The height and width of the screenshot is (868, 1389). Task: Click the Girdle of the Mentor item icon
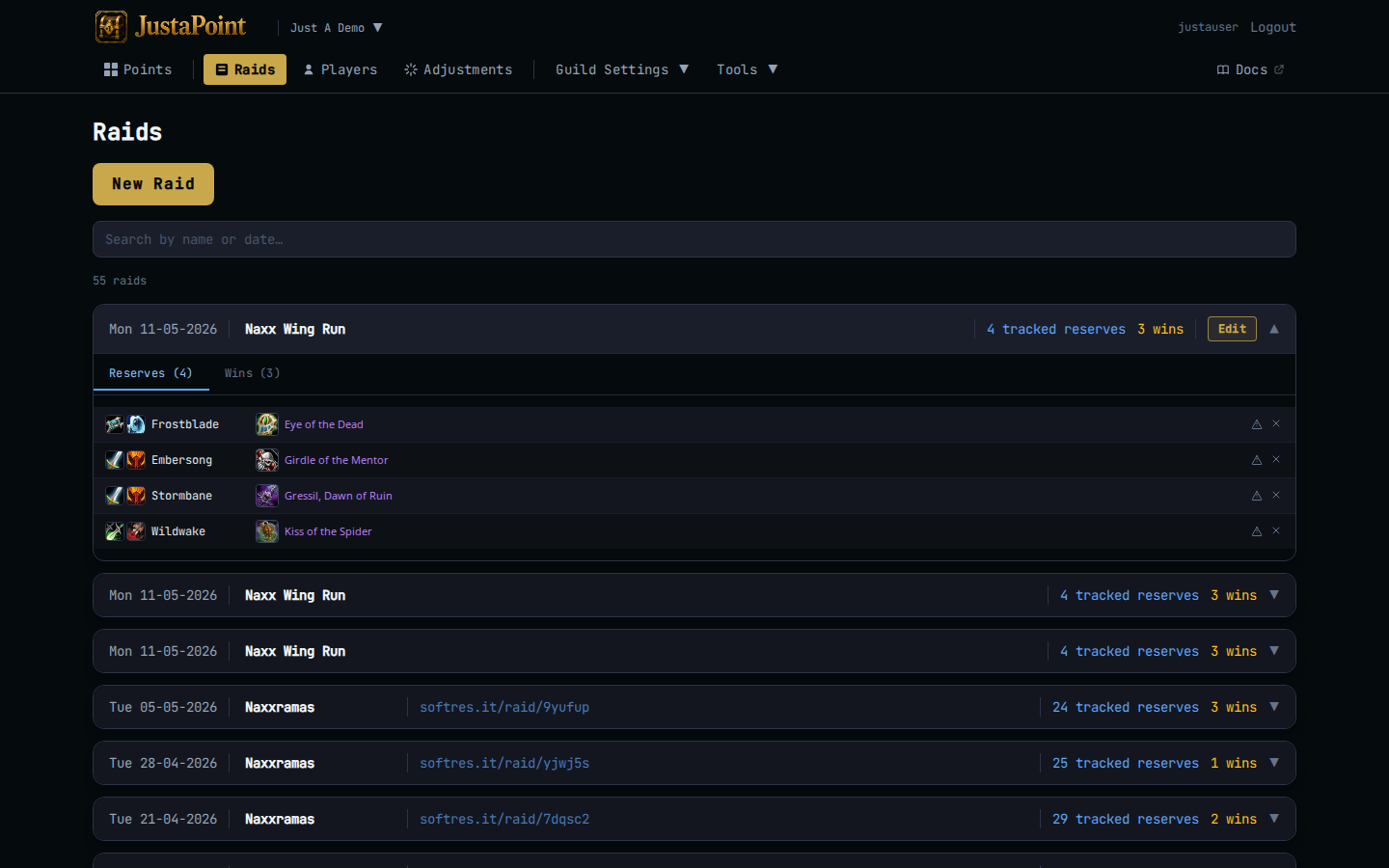[x=267, y=460]
